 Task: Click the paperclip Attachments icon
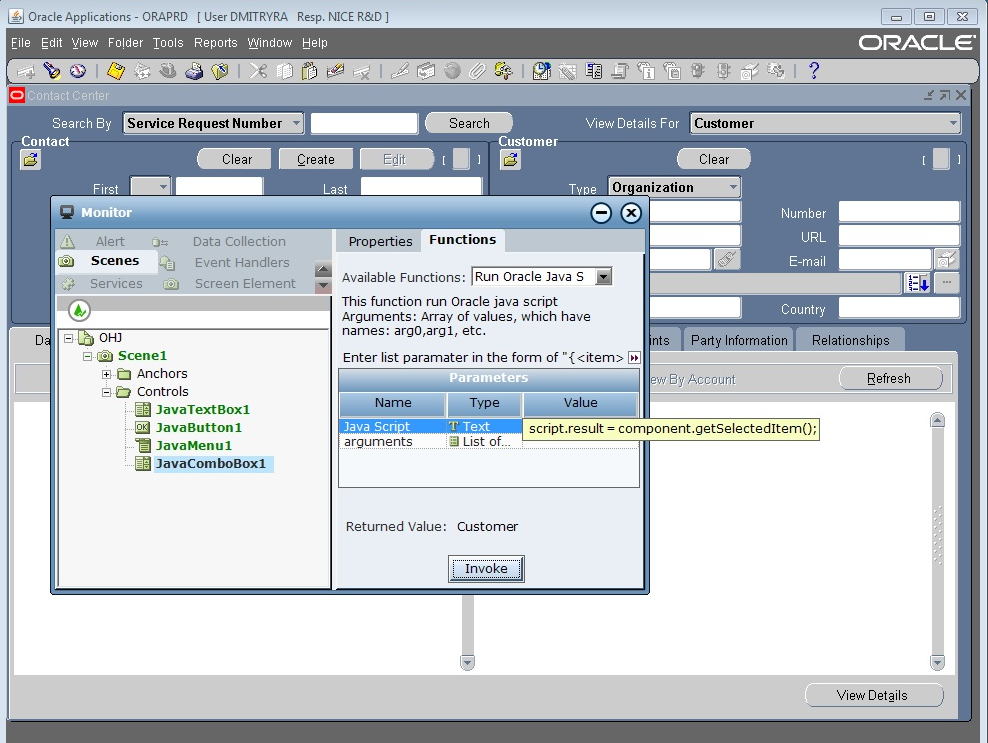point(478,71)
